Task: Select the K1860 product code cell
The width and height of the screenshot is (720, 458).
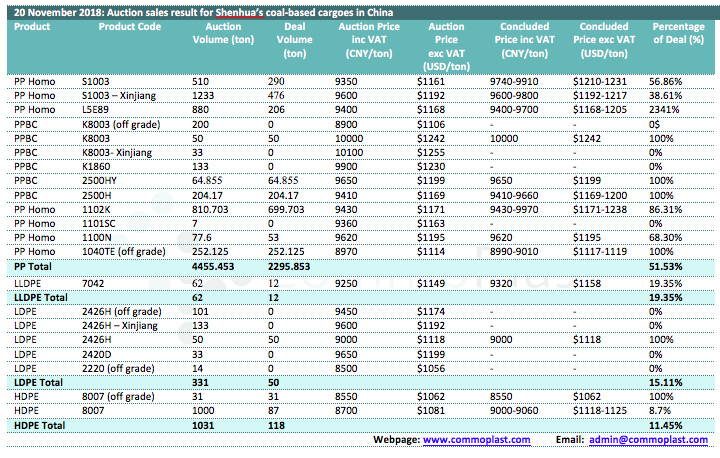Action: (x=96, y=164)
